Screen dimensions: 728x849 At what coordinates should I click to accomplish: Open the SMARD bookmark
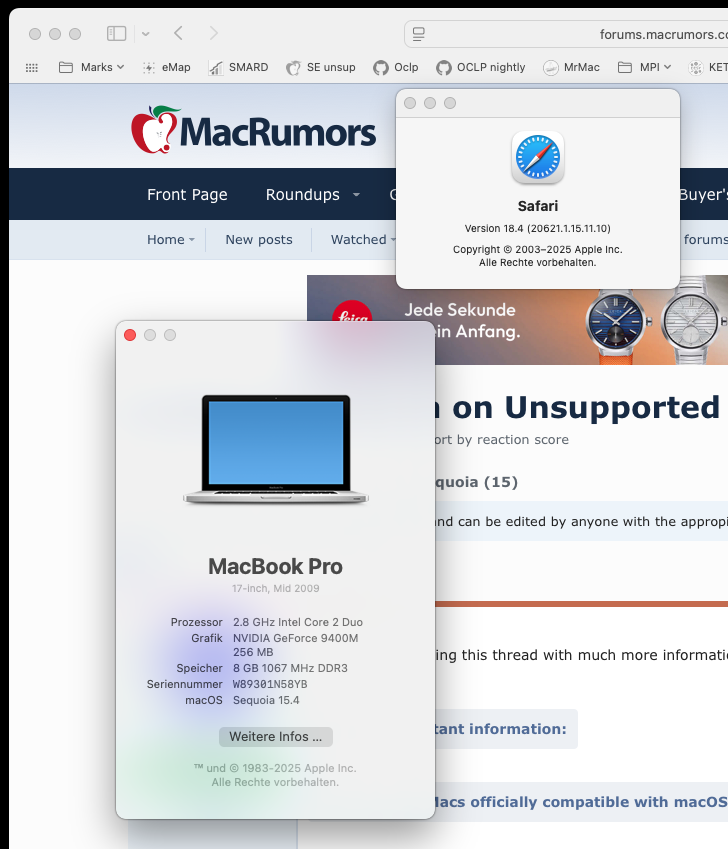[x=239, y=67]
